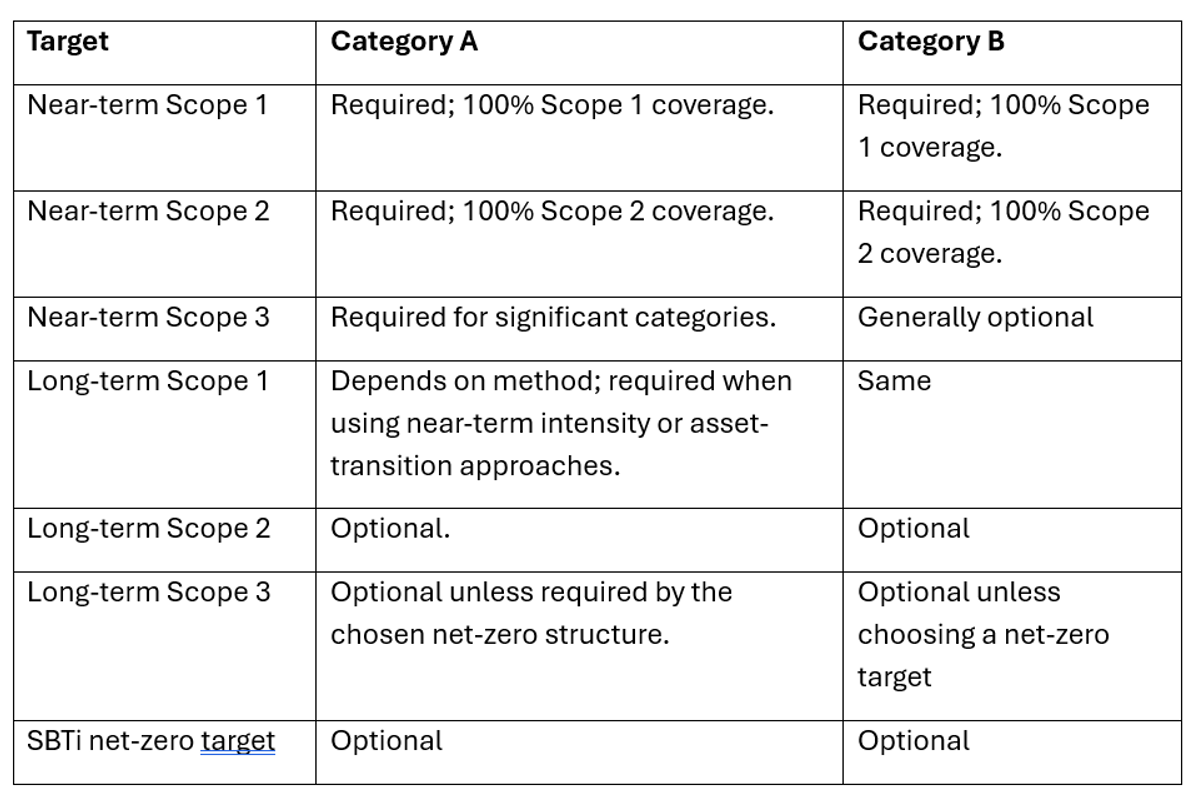Click the Long-term Scope 1 row label
The image size is (1200, 792).
click(148, 381)
